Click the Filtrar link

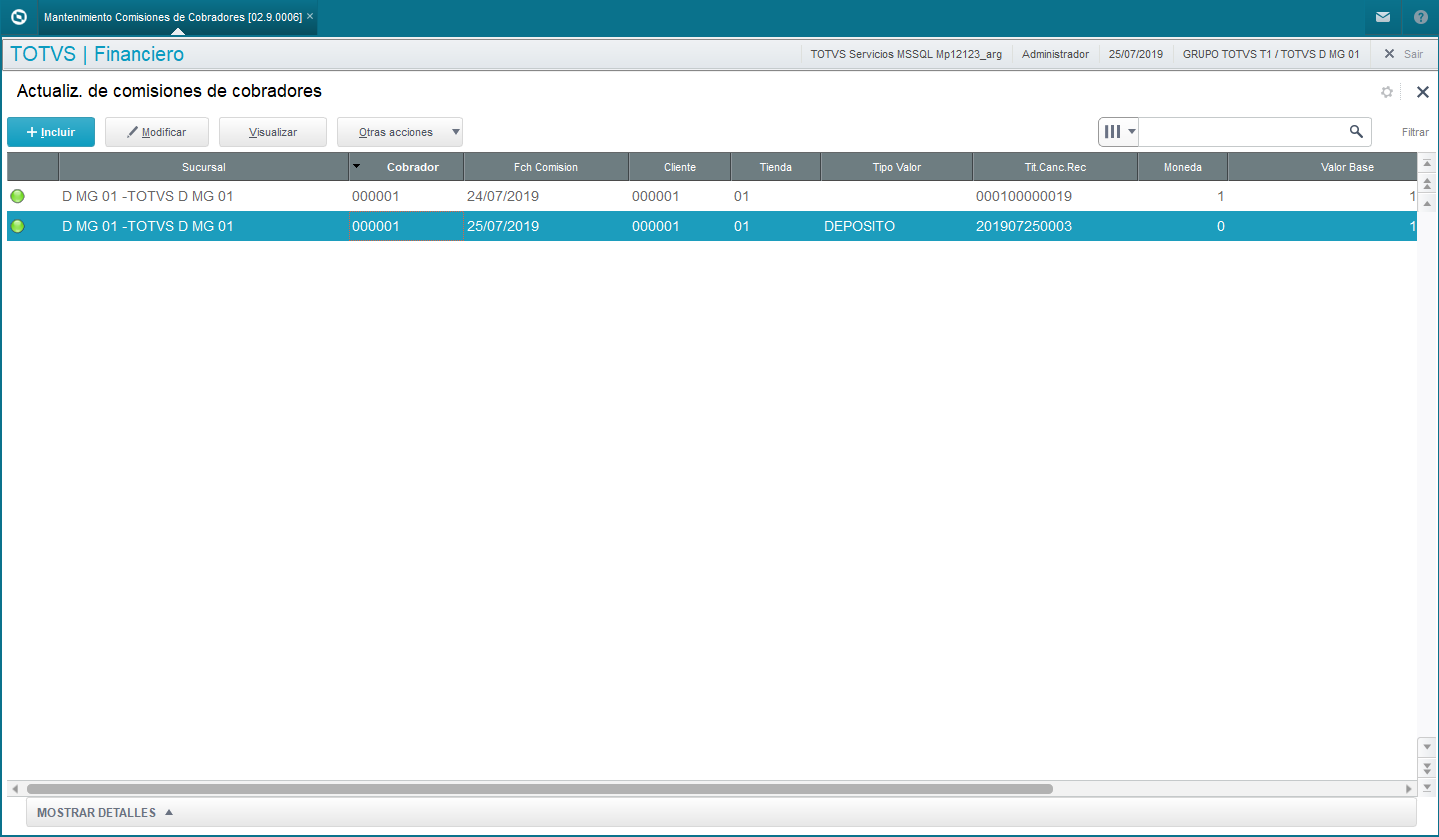coord(1415,132)
